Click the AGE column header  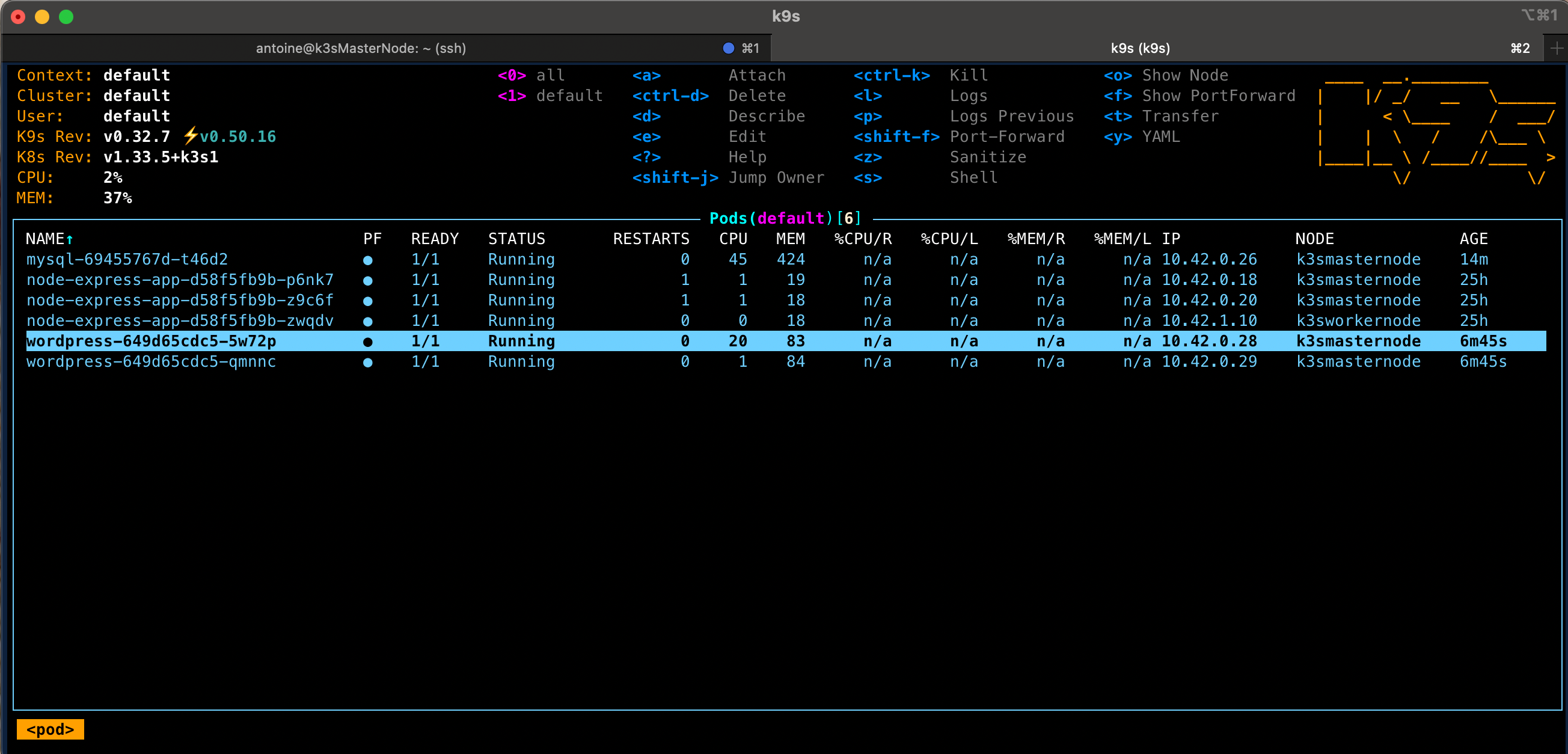click(x=1473, y=239)
